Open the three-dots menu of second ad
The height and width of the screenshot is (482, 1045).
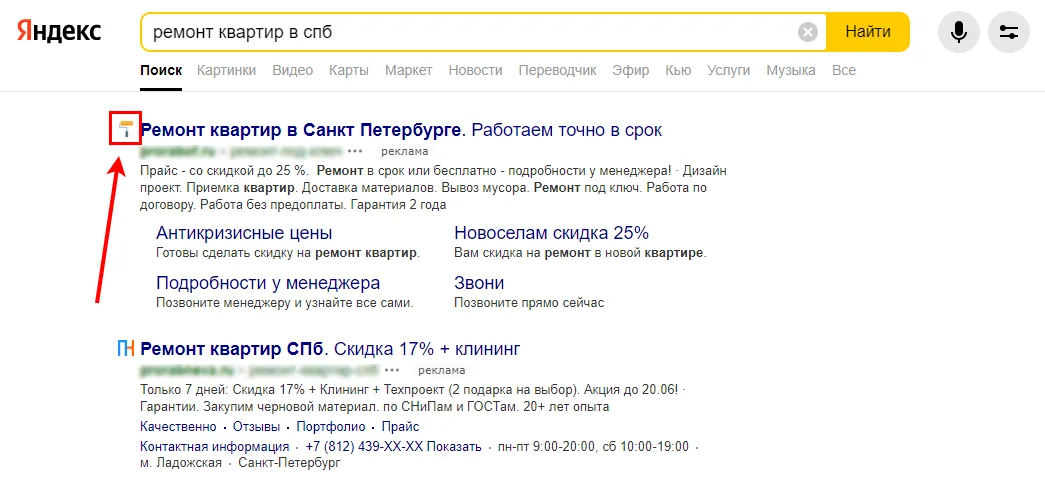coord(393,370)
